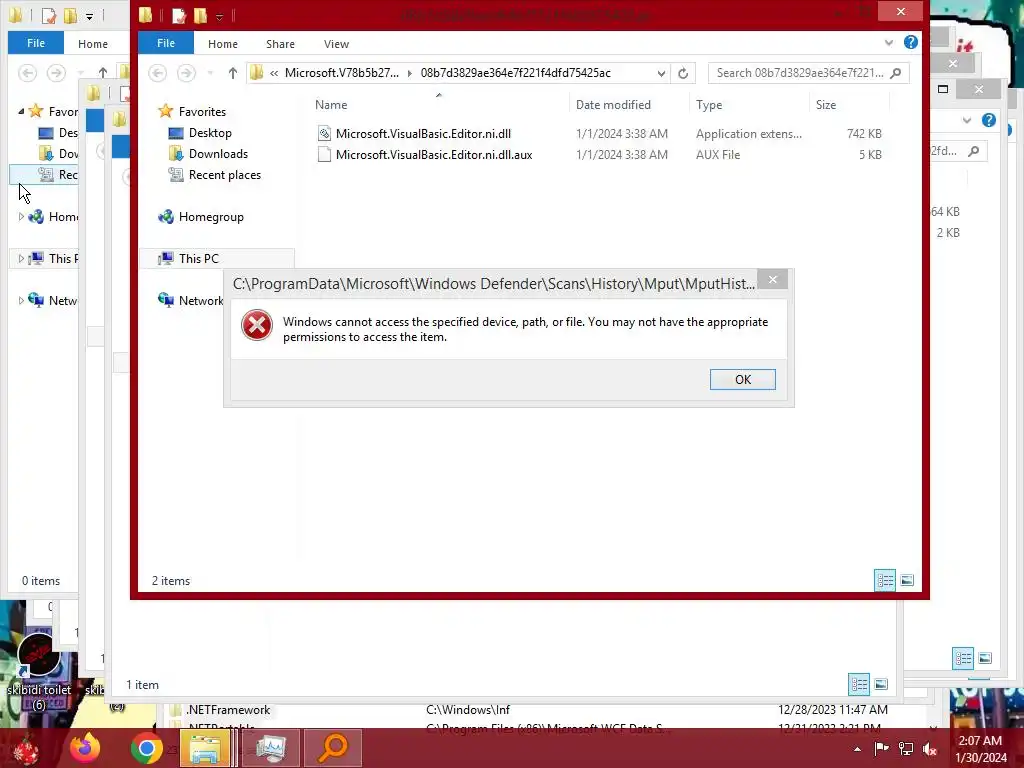Open Share tab in front Explorer window
The image size is (1024, 768).
click(x=280, y=44)
